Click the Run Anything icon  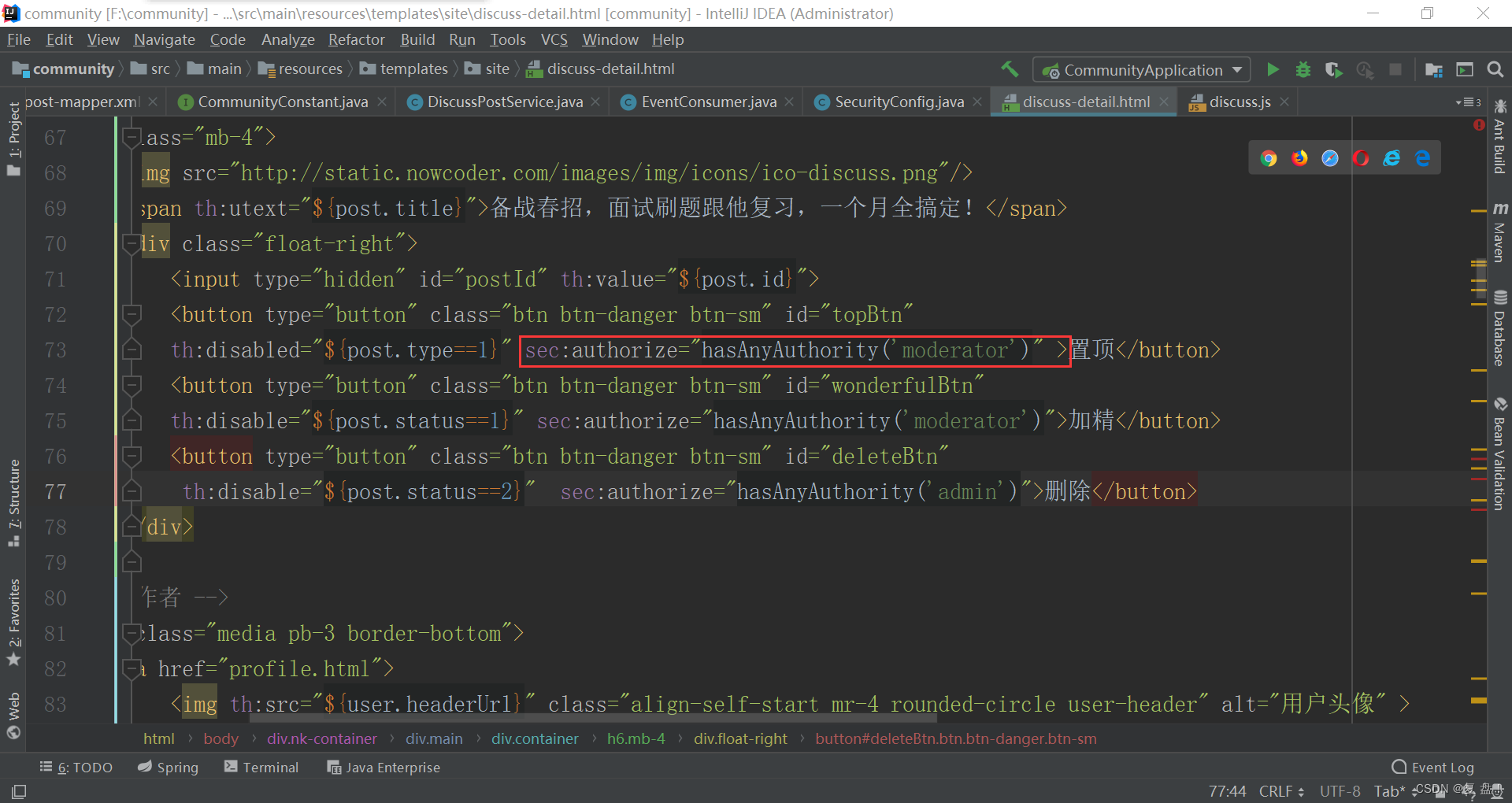(x=1465, y=69)
